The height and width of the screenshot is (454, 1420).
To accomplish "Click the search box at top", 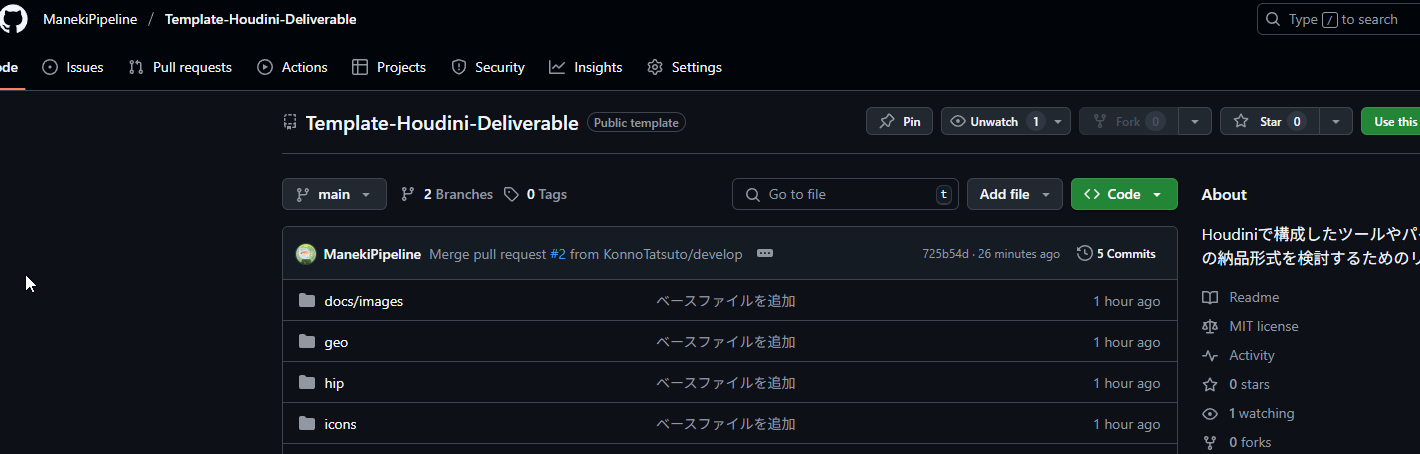I will [1338, 19].
